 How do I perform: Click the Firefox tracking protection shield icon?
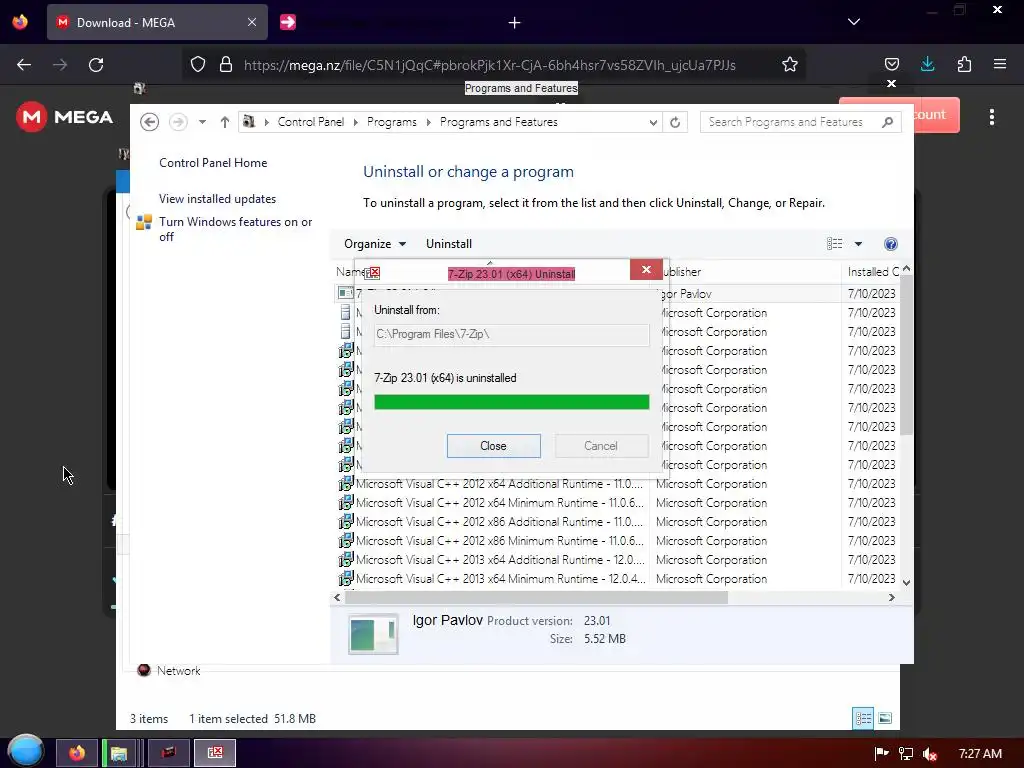(x=198, y=65)
